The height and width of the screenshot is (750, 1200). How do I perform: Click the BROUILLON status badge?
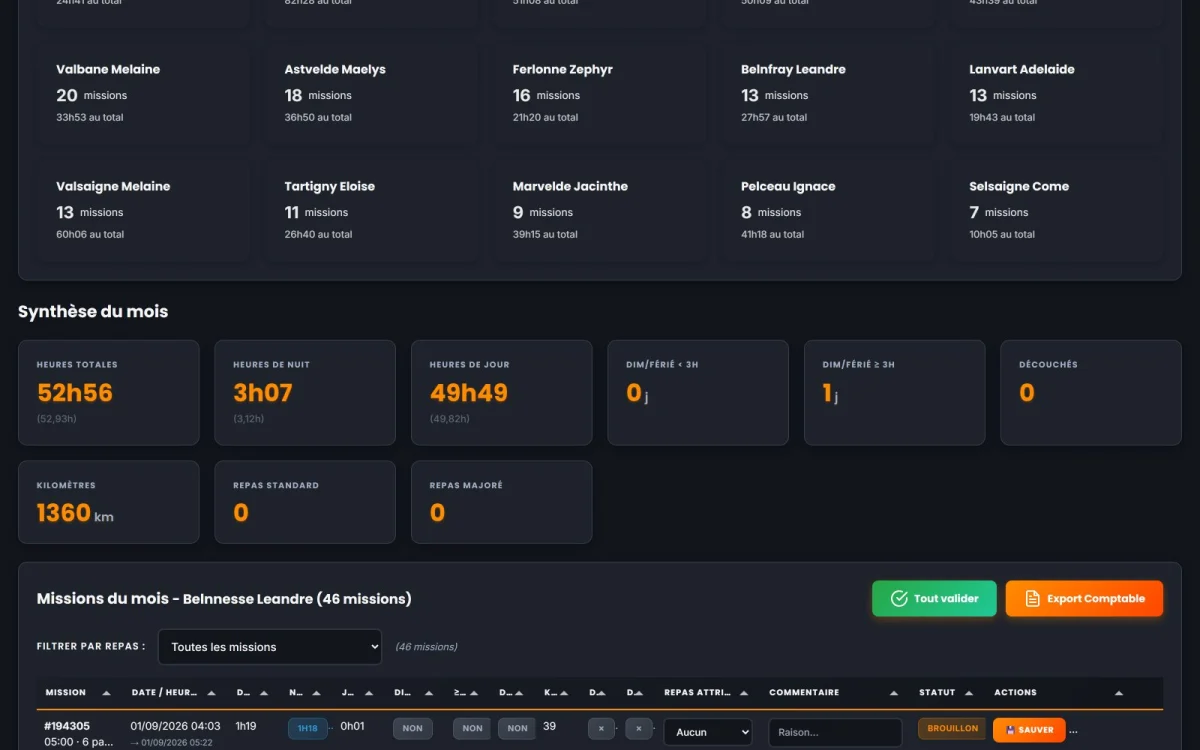point(953,729)
